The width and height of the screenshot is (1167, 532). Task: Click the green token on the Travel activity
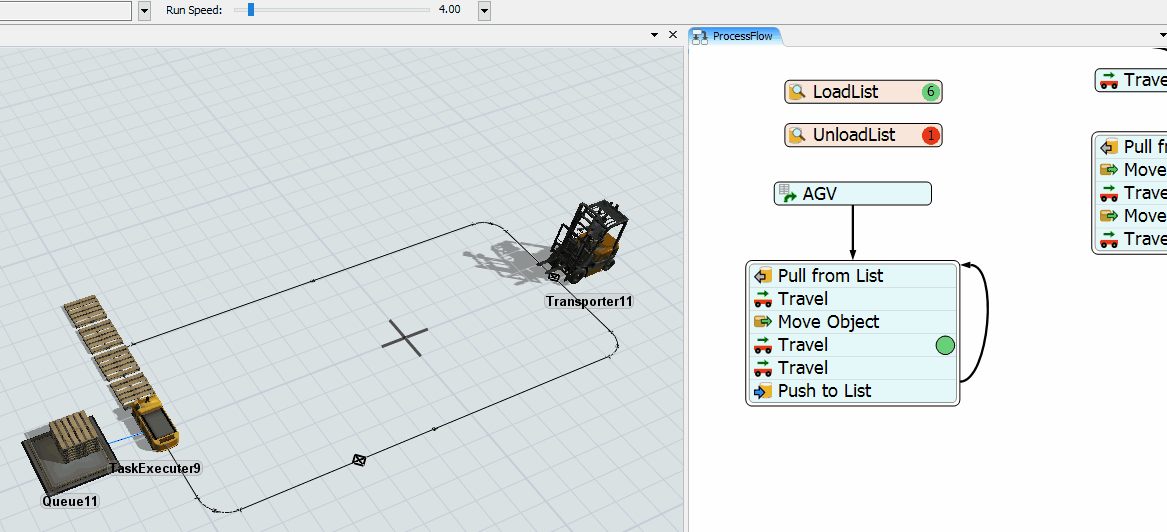[945, 345]
